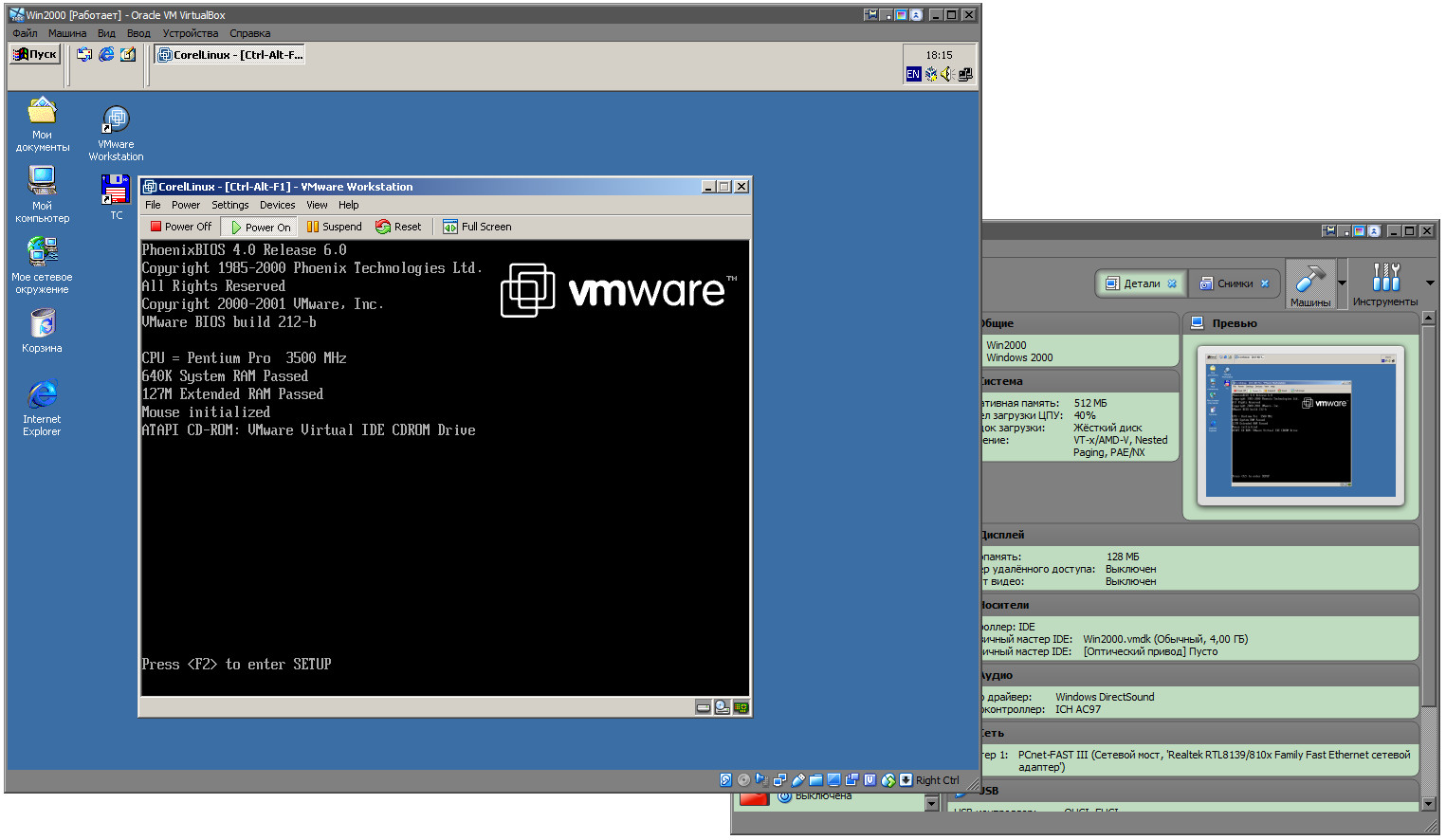Viewport: 1446px width, 840px height.
Task: Switch to Детали tab in VirtualBox Manager
Action: pyautogui.click(x=1142, y=283)
